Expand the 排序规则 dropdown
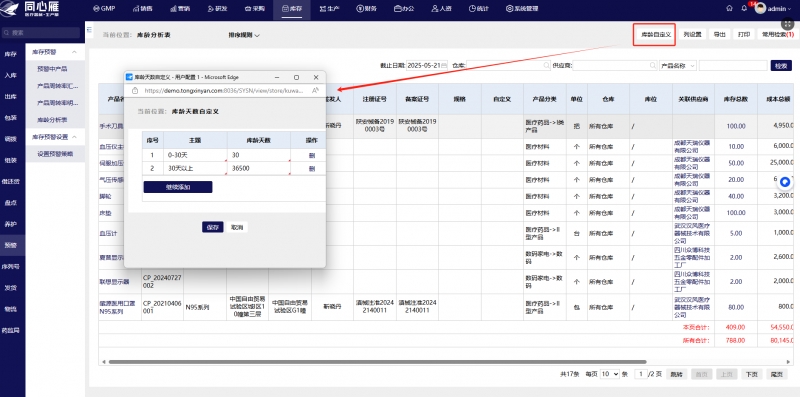Viewport: 800px width, 397px height. [x=244, y=35]
